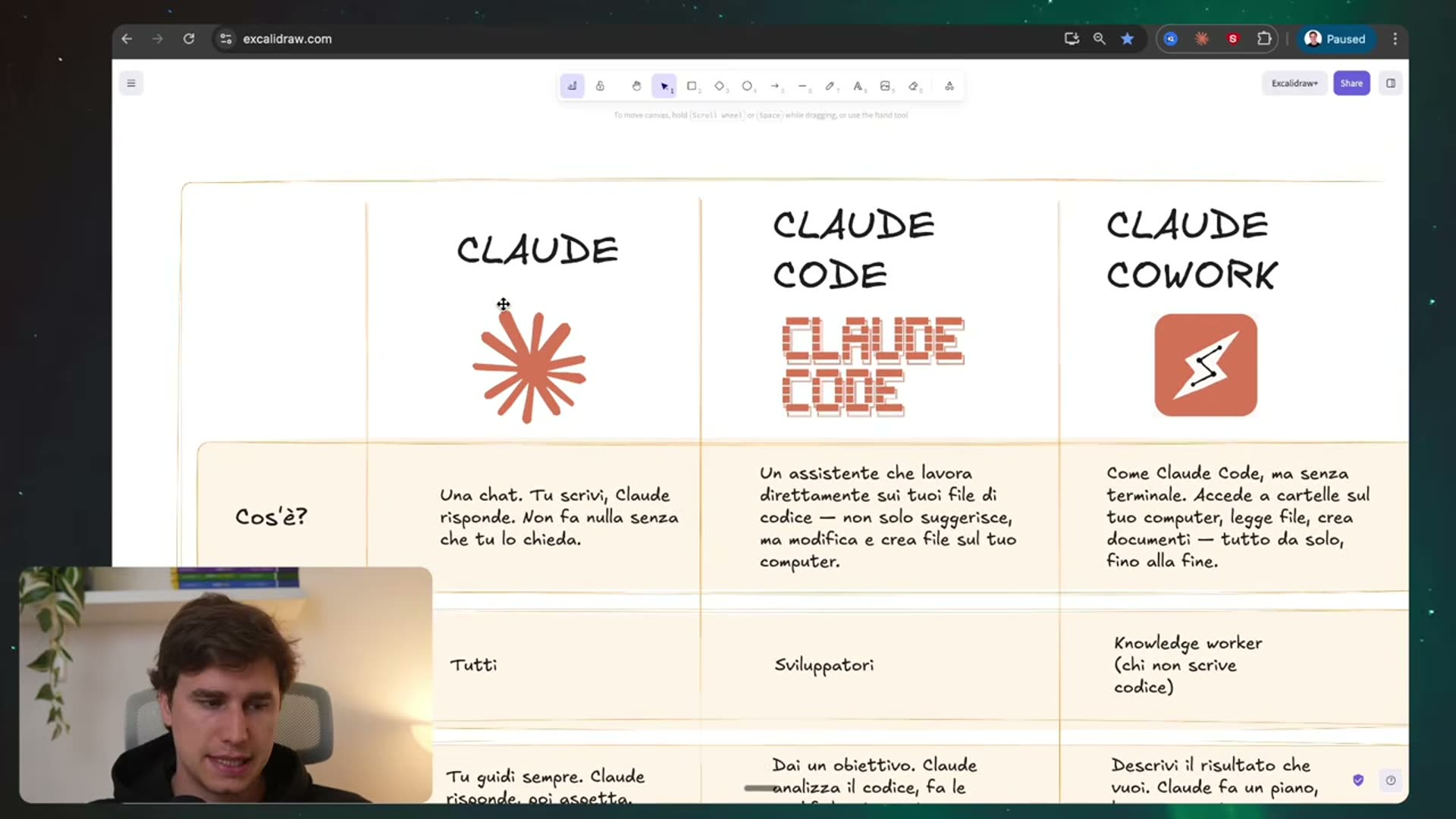
Task: Toggle keep-selected-tool lock icon
Action: (600, 86)
